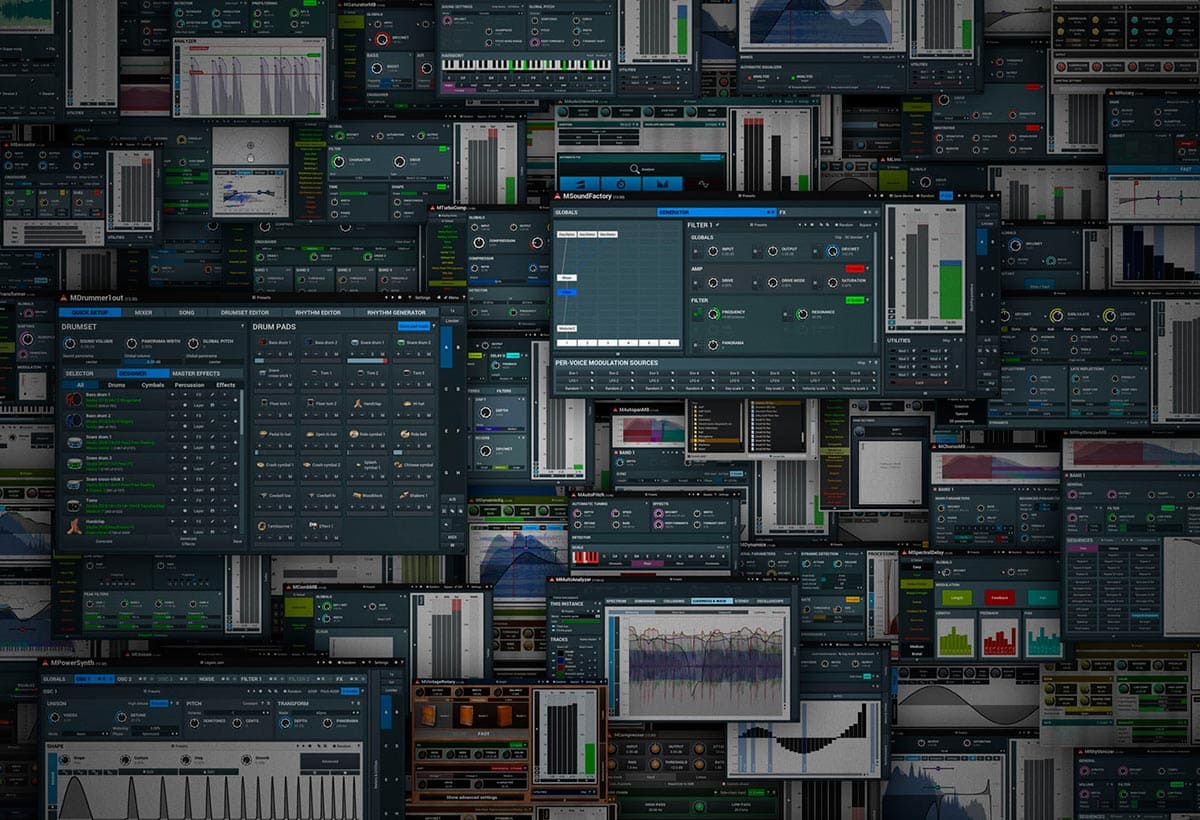Click green Length button in MSpectralDelay
1200x820 pixels.
tap(957, 598)
